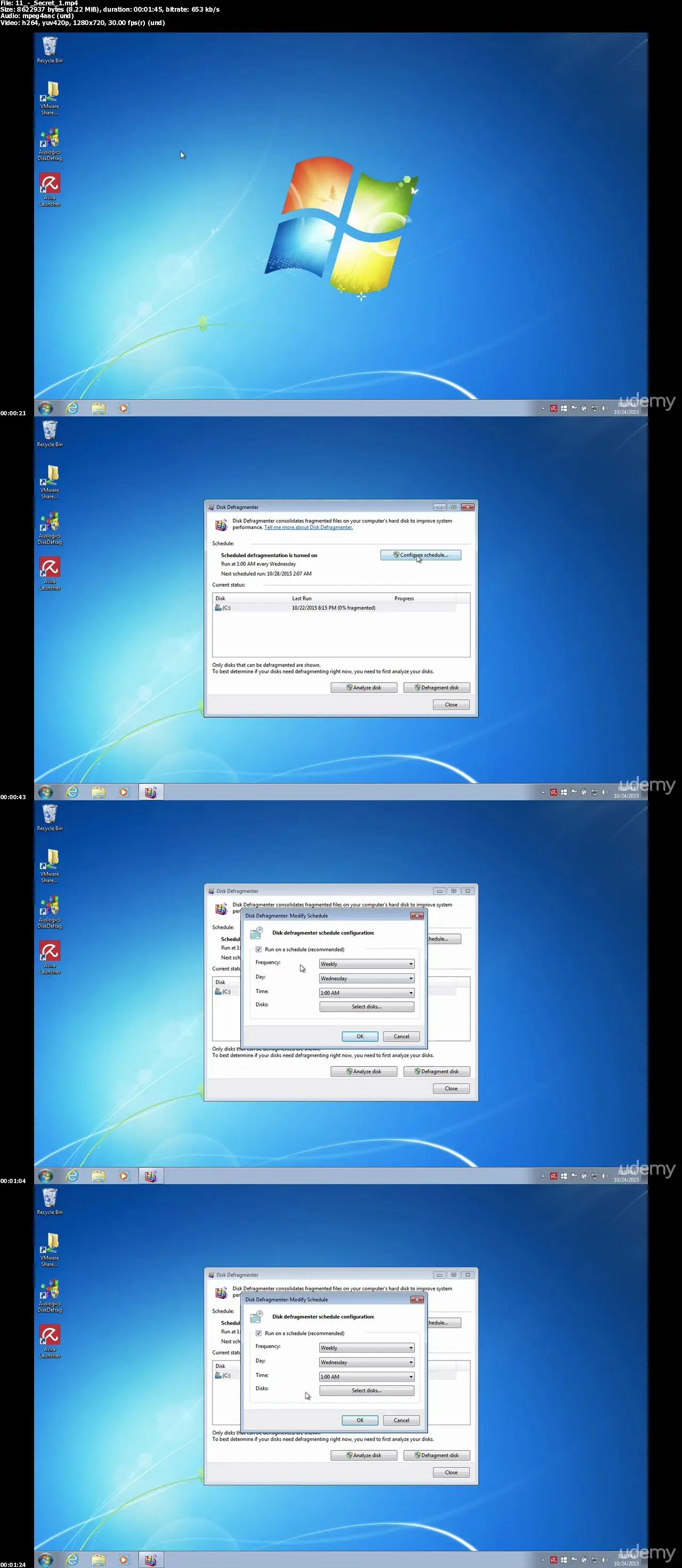The image size is (682, 1568).
Task: Click Defragment disk in the 00:00:43 frame
Action: point(436,688)
